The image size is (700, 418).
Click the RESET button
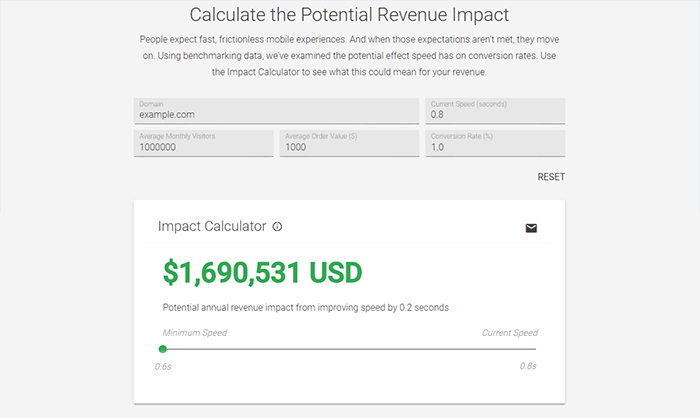coord(551,177)
